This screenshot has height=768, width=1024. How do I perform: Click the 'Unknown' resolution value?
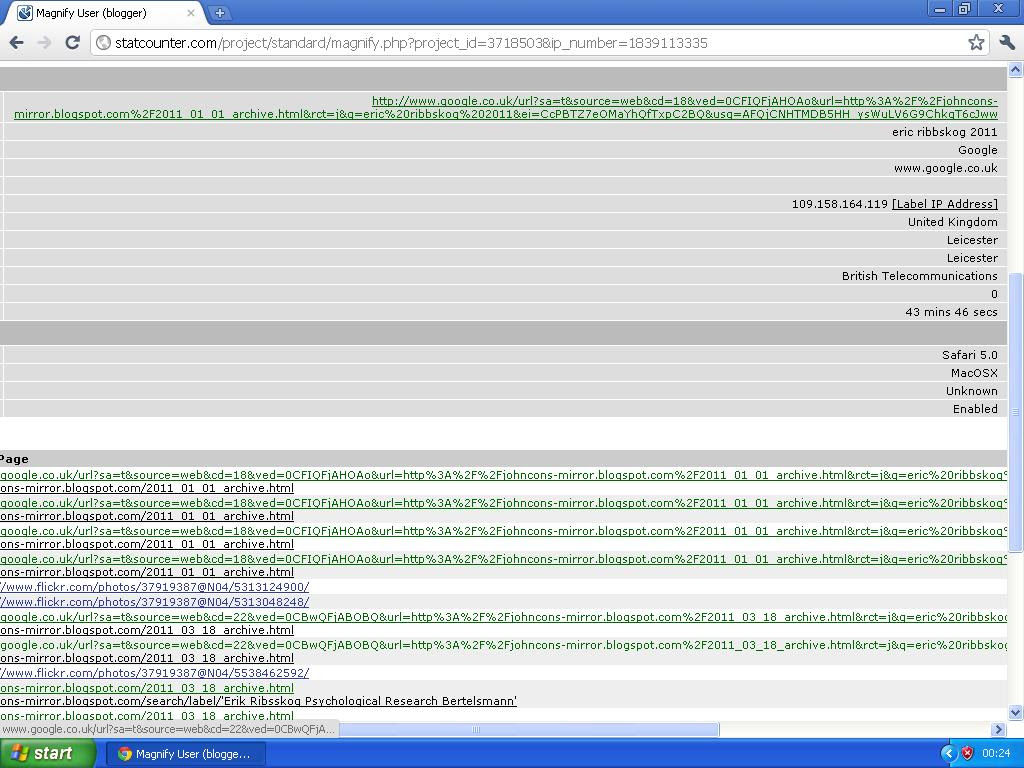[971, 391]
